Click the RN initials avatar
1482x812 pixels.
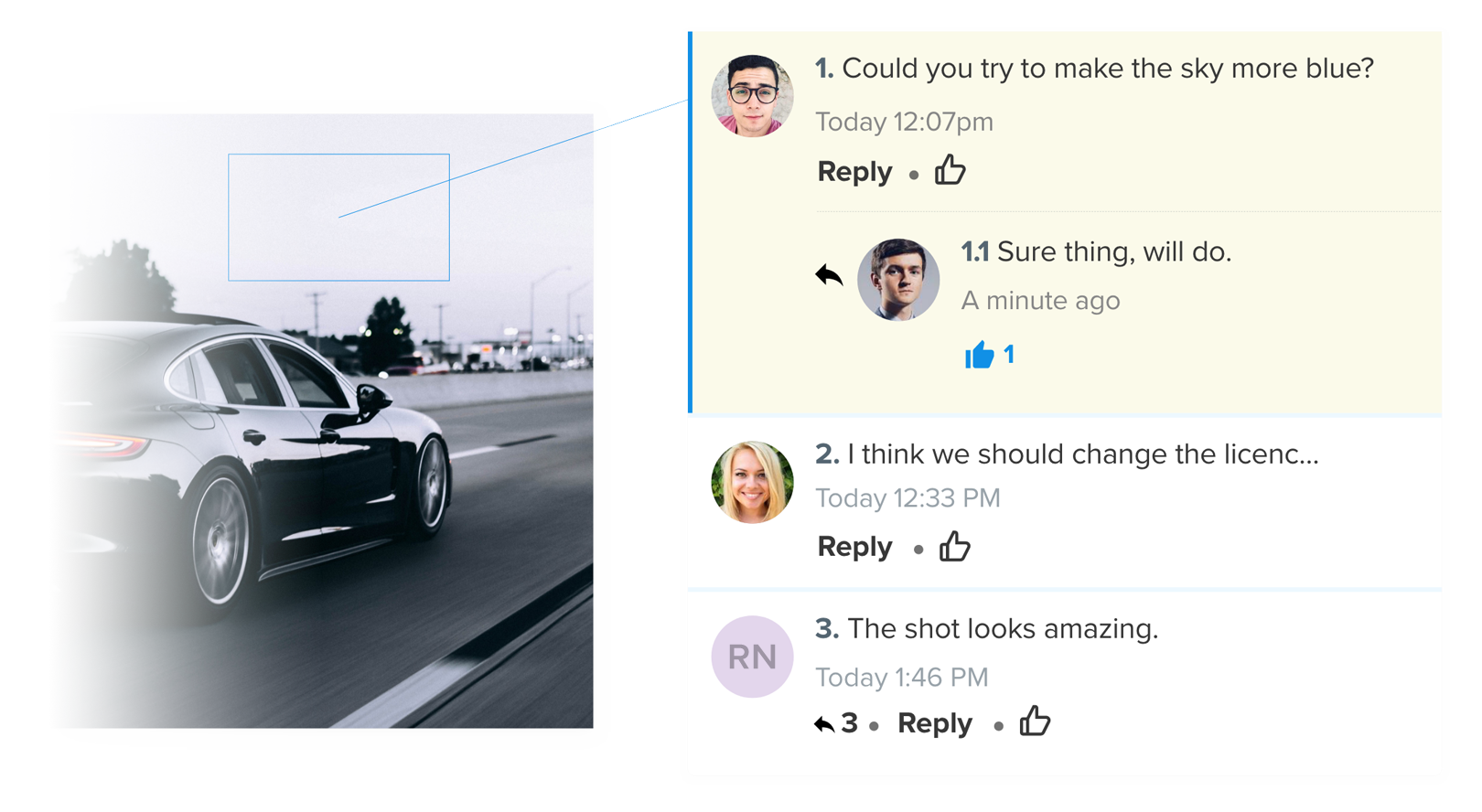point(752,657)
